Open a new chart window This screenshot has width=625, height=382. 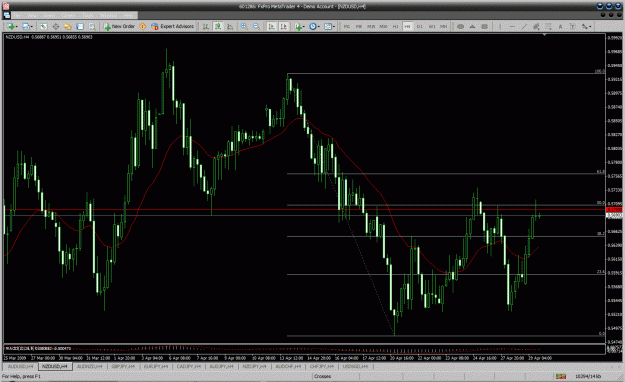click(10, 26)
